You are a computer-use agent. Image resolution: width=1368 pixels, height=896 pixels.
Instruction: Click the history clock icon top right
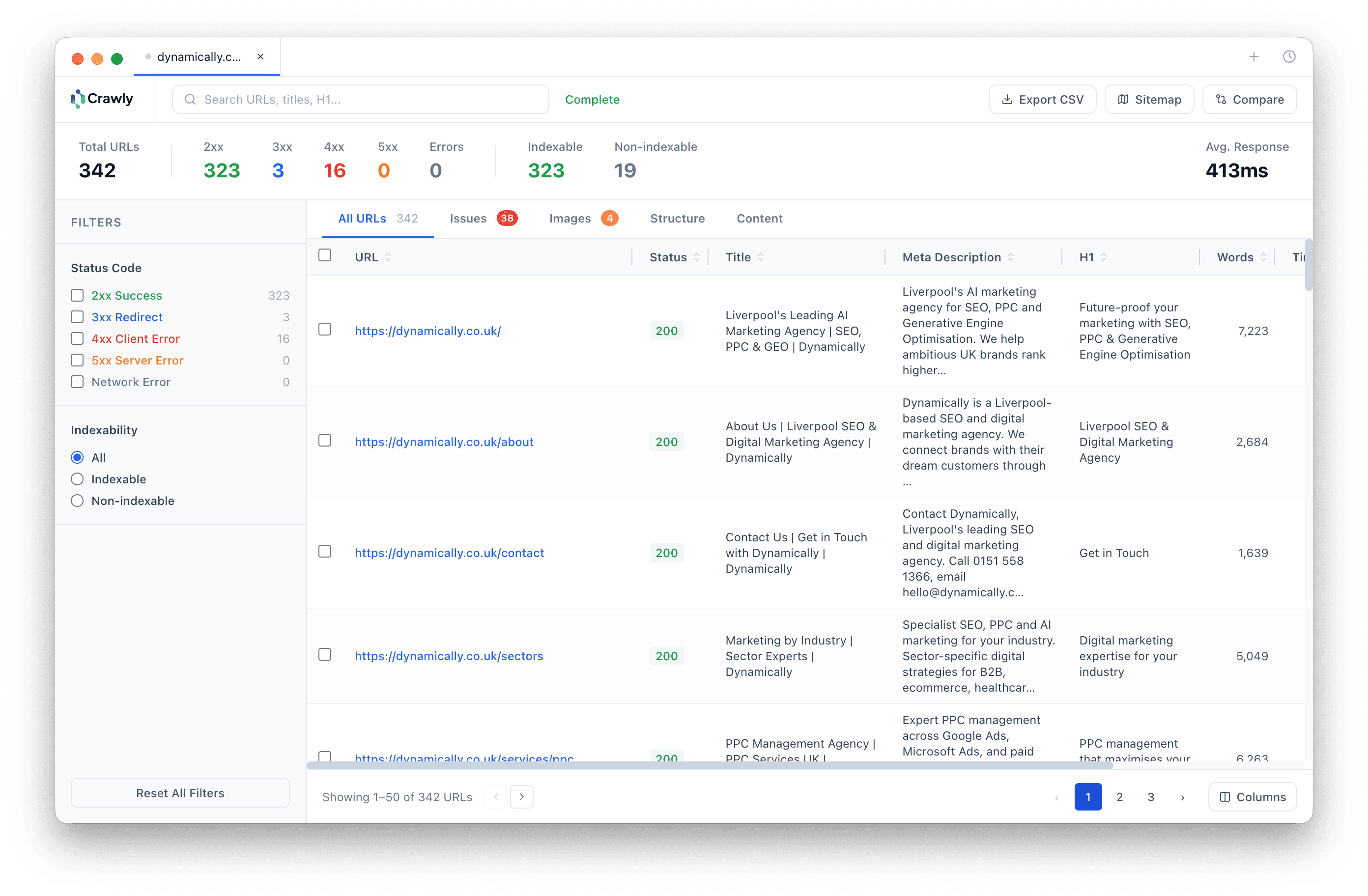[1289, 56]
